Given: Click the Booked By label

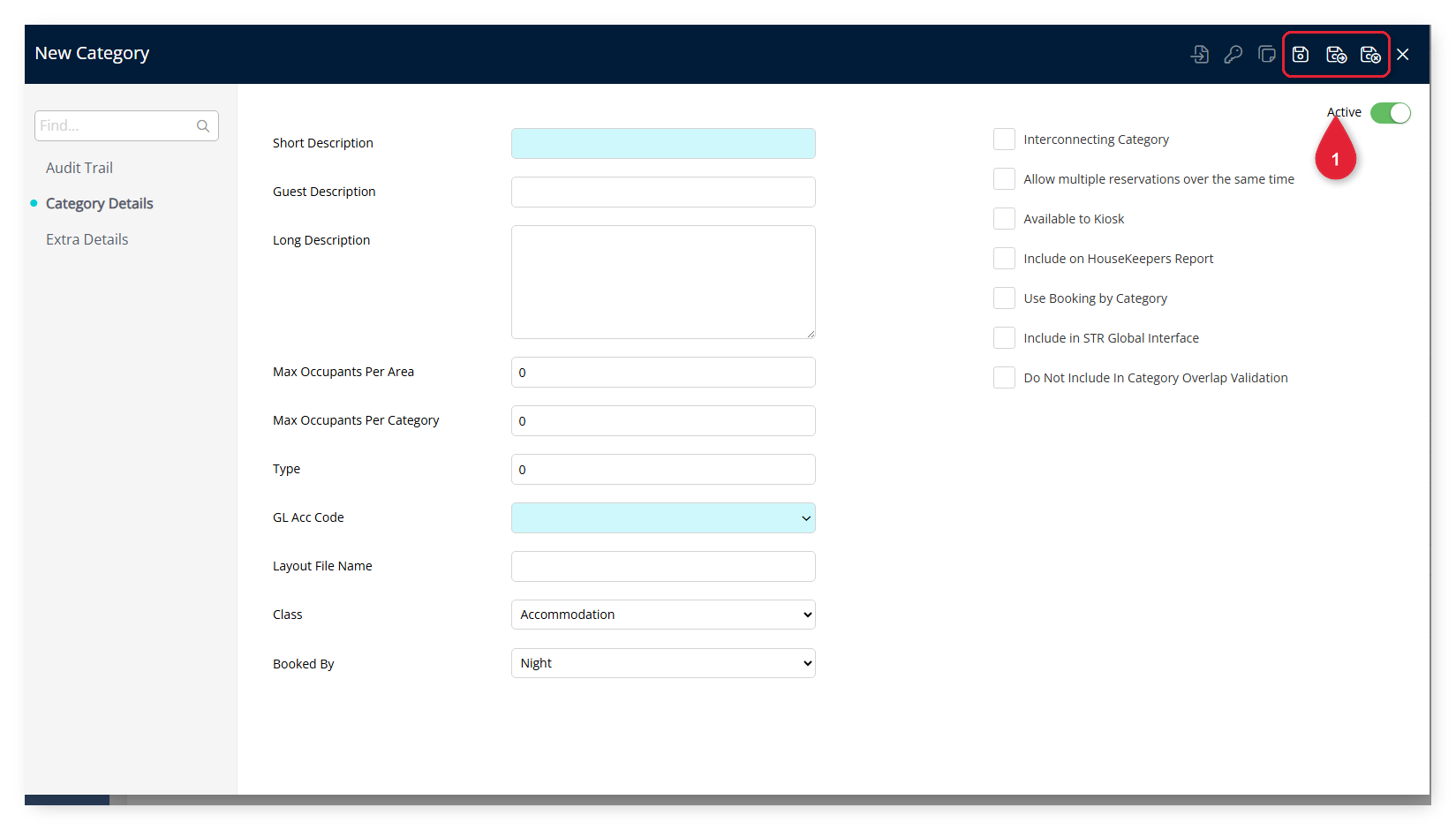Looking at the screenshot, I should (304, 664).
